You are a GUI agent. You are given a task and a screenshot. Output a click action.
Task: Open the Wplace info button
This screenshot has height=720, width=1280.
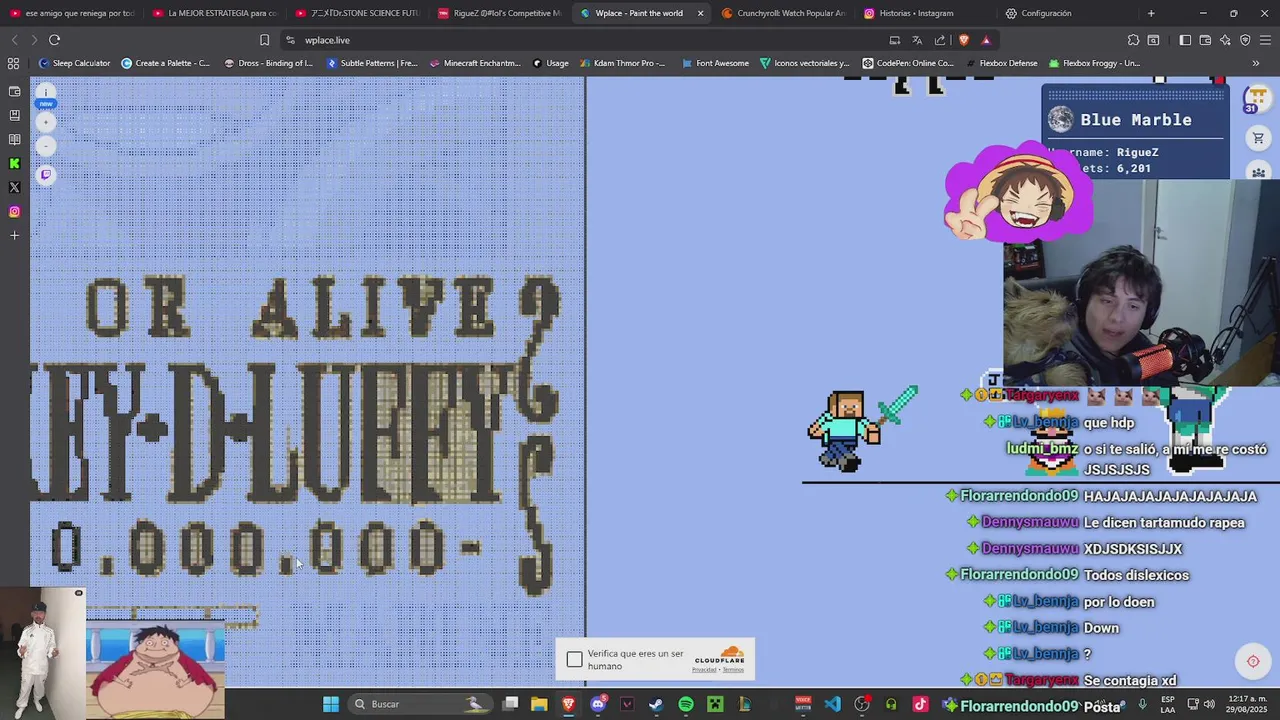click(45, 92)
